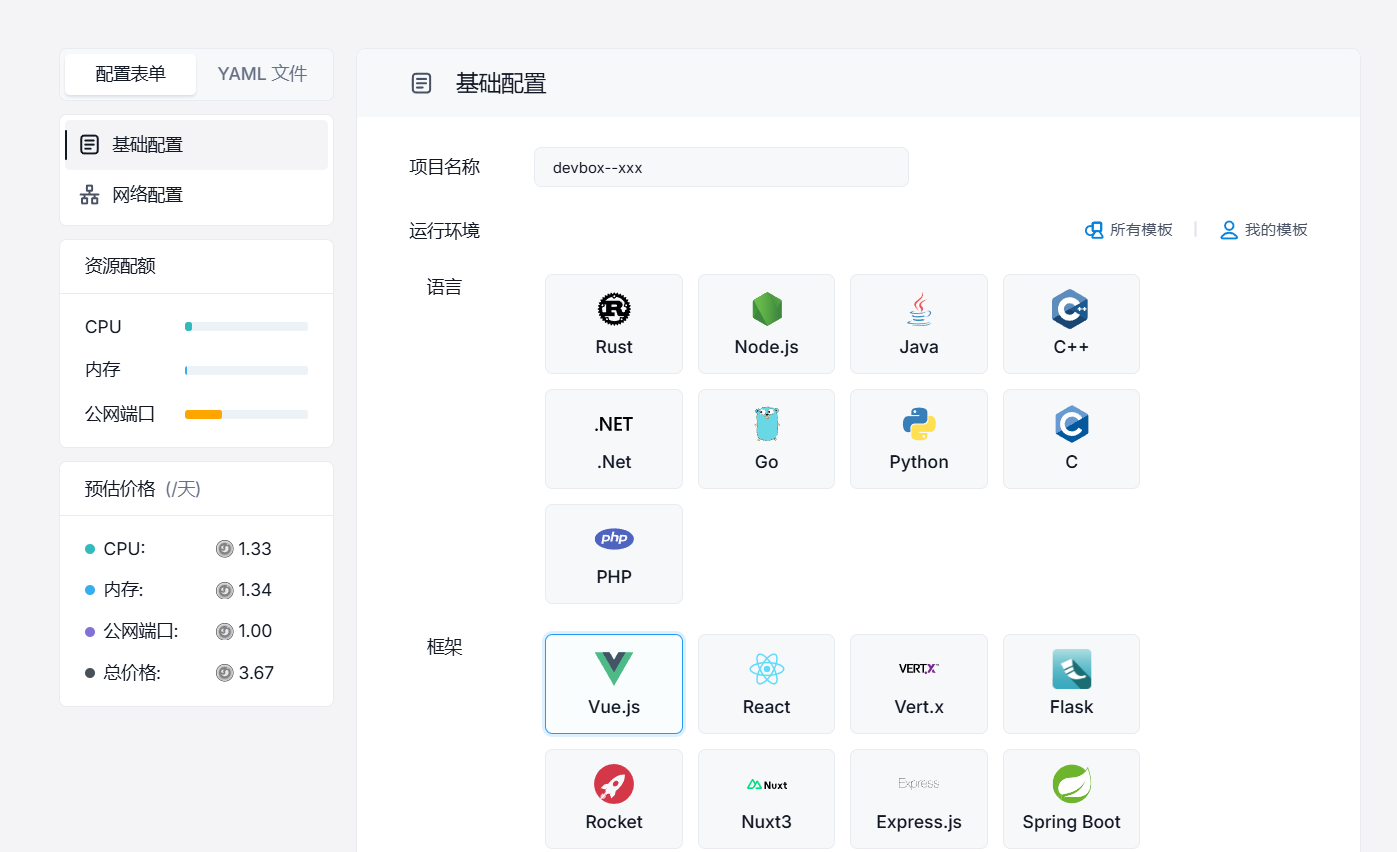This screenshot has height=852, width=1397.
Task: Open 所有模板 all templates link
Action: 1128,230
